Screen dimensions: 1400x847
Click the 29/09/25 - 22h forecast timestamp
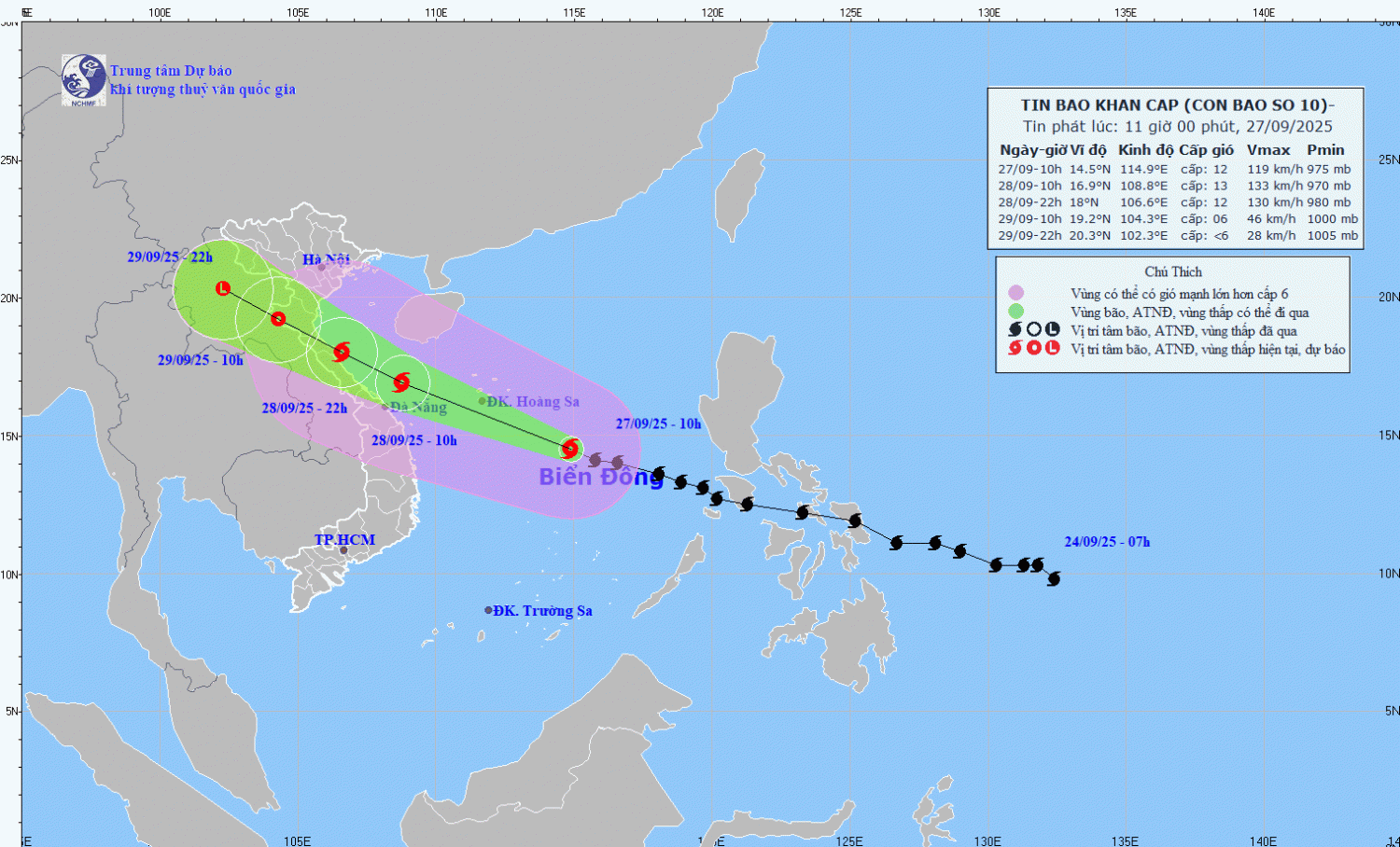[170, 257]
